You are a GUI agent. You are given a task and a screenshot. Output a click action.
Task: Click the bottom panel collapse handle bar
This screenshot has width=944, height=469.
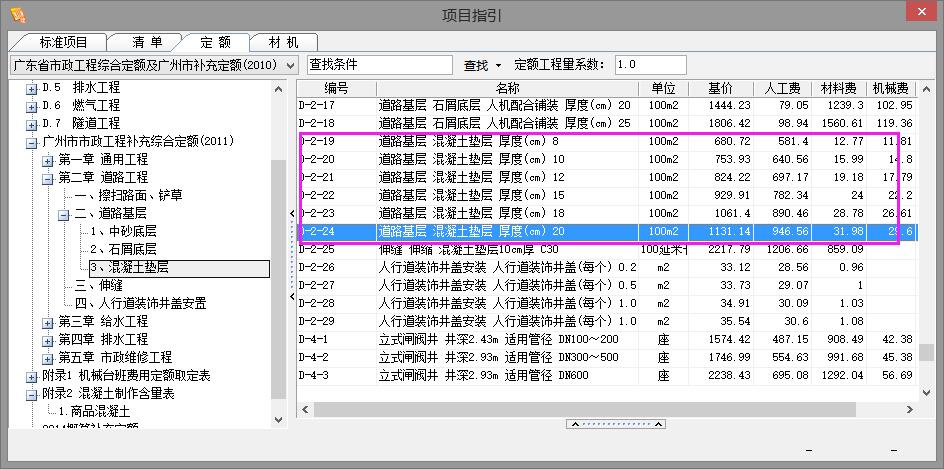[x=615, y=424]
